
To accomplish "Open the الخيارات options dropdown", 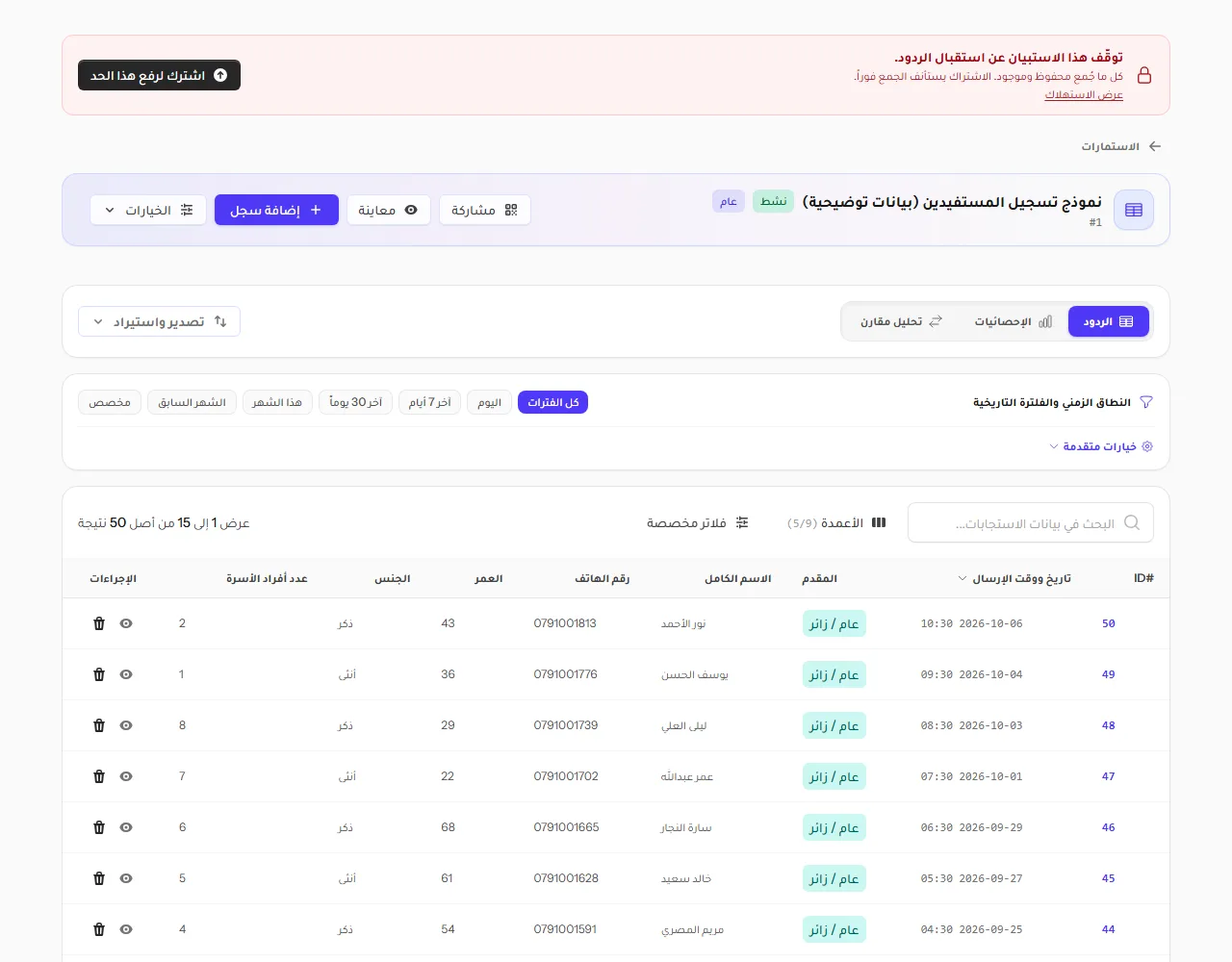I will point(148,210).
